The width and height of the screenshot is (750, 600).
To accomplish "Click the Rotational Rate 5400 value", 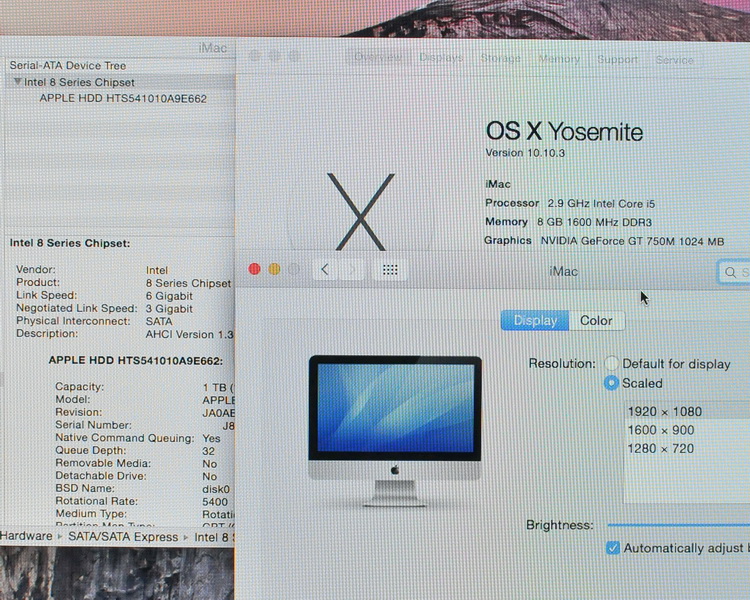I will (x=215, y=501).
